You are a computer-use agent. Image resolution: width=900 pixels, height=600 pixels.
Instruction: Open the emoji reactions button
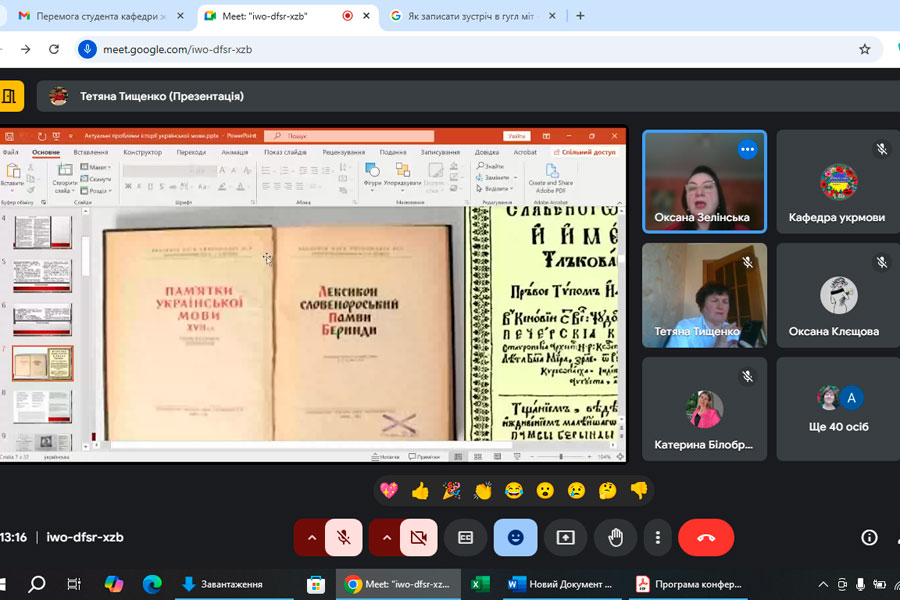pyautogui.click(x=515, y=537)
